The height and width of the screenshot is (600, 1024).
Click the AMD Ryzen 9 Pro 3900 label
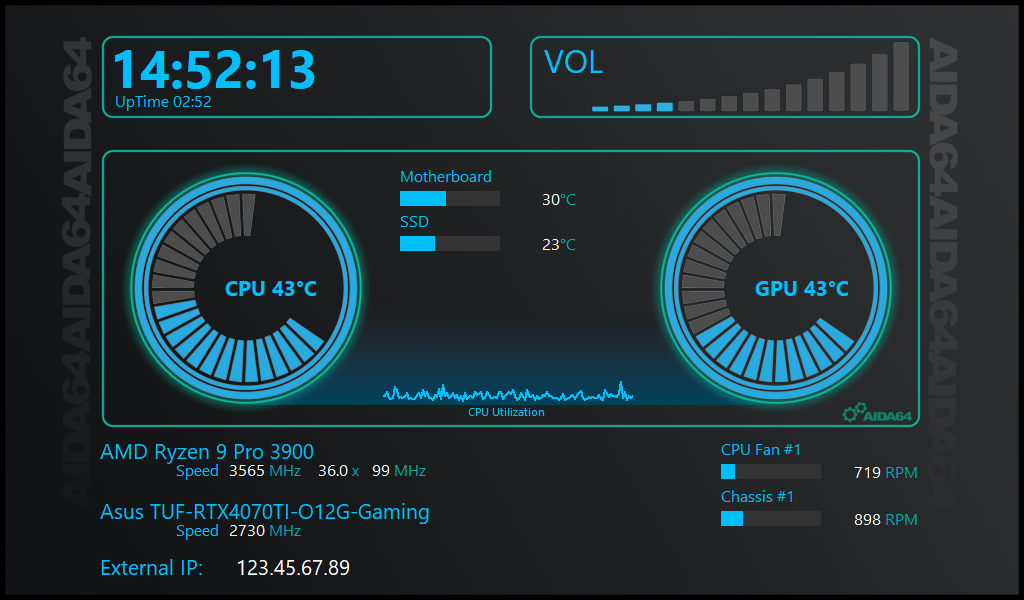[207, 452]
